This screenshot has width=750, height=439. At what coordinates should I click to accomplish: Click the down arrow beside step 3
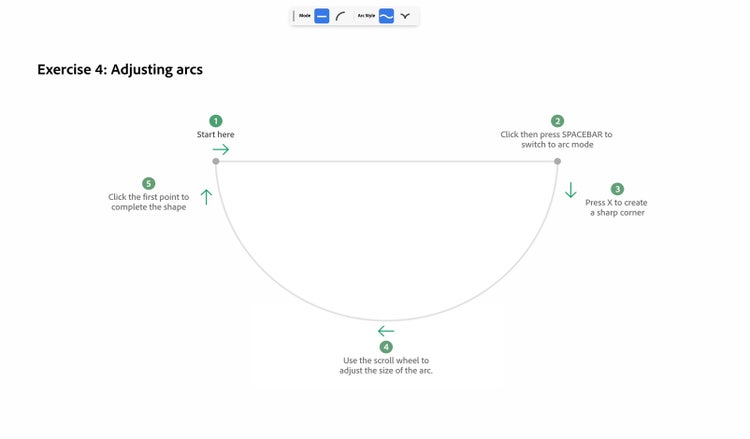(x=571, y=190)
